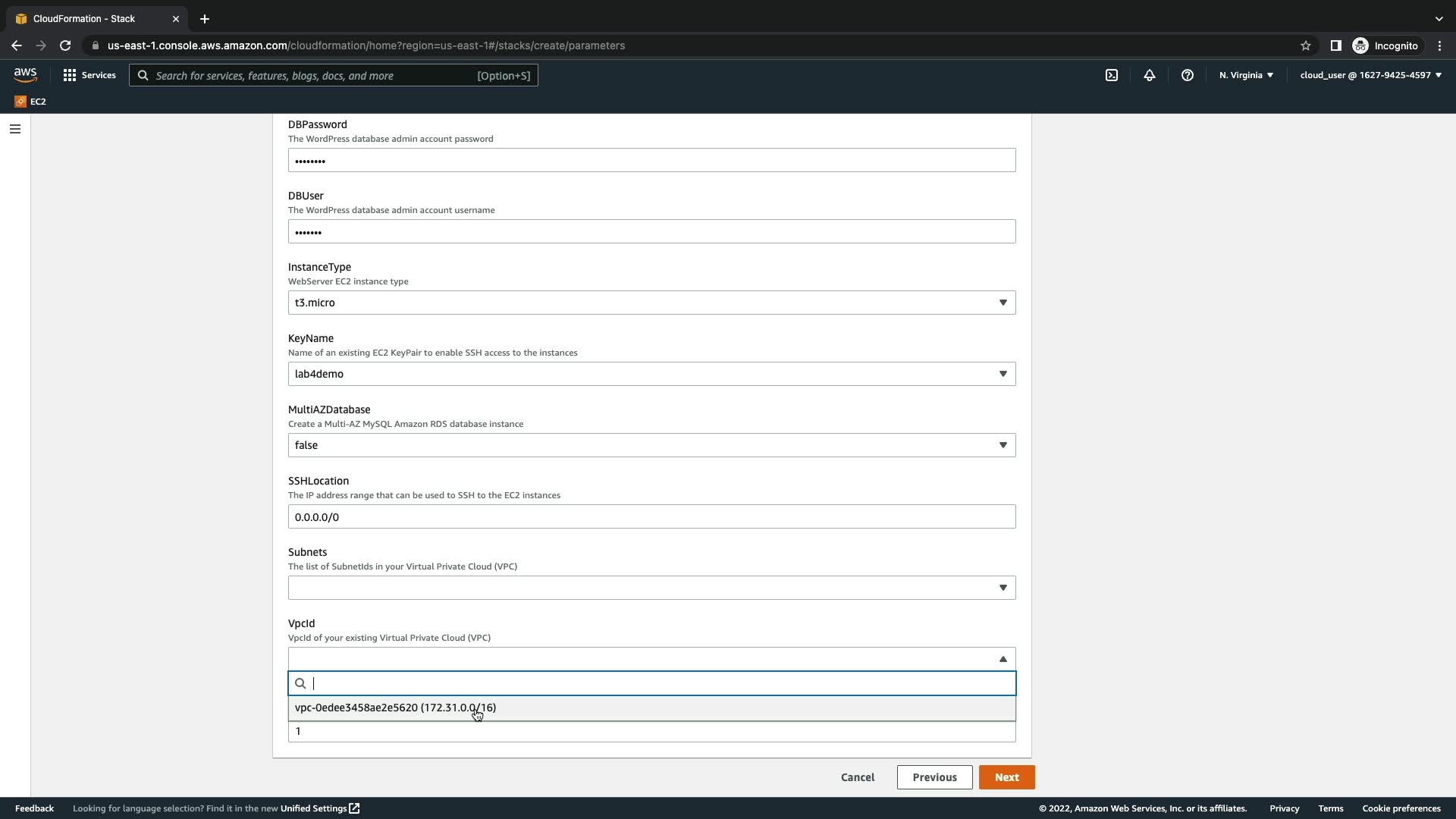Open AWS CloudShell icon in header
The height and width of the screenshot is (819, 1456).
coord(1112,75)
